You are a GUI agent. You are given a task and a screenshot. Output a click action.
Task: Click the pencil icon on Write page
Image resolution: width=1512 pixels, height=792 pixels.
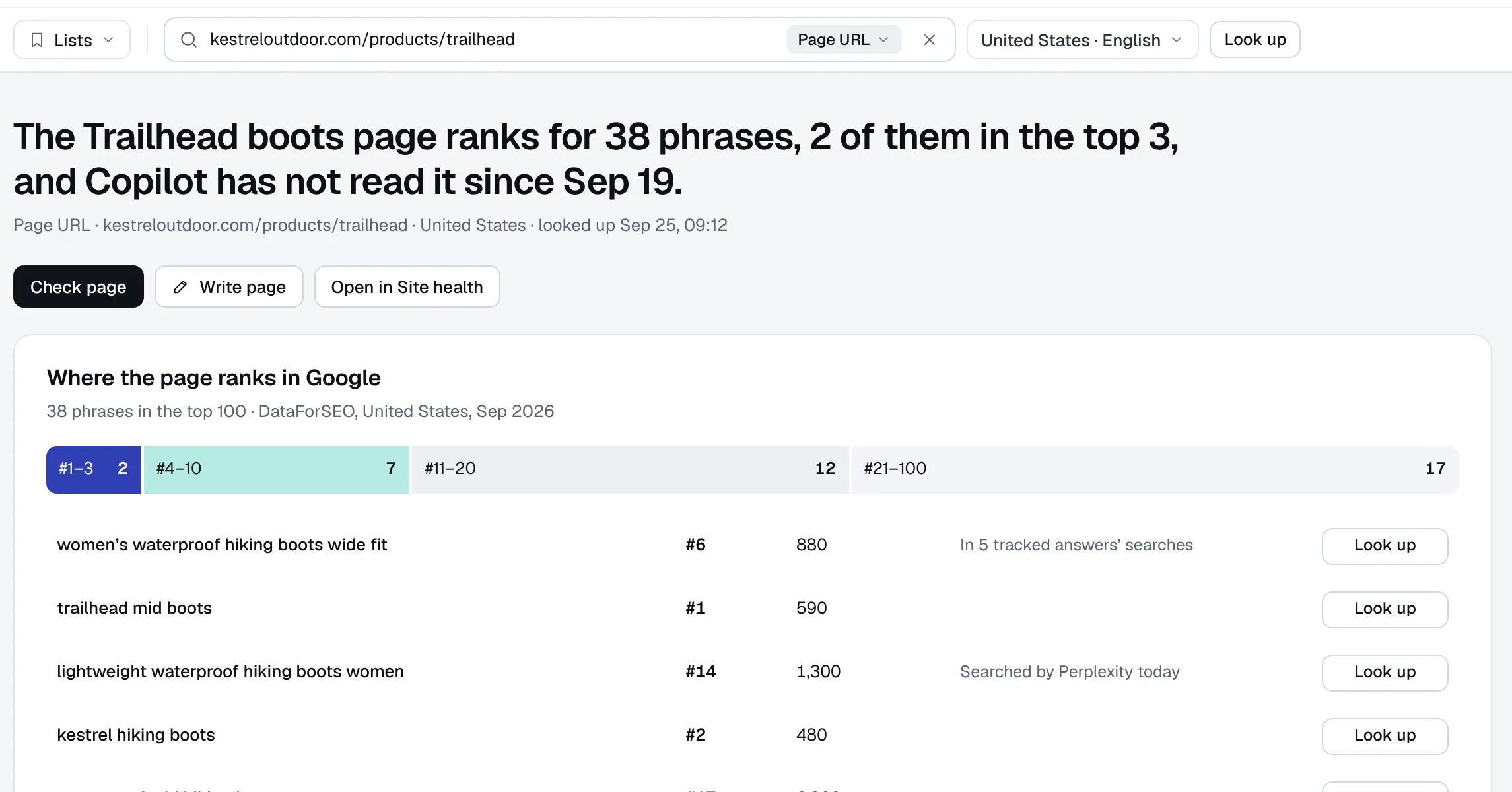pos(180,287)
